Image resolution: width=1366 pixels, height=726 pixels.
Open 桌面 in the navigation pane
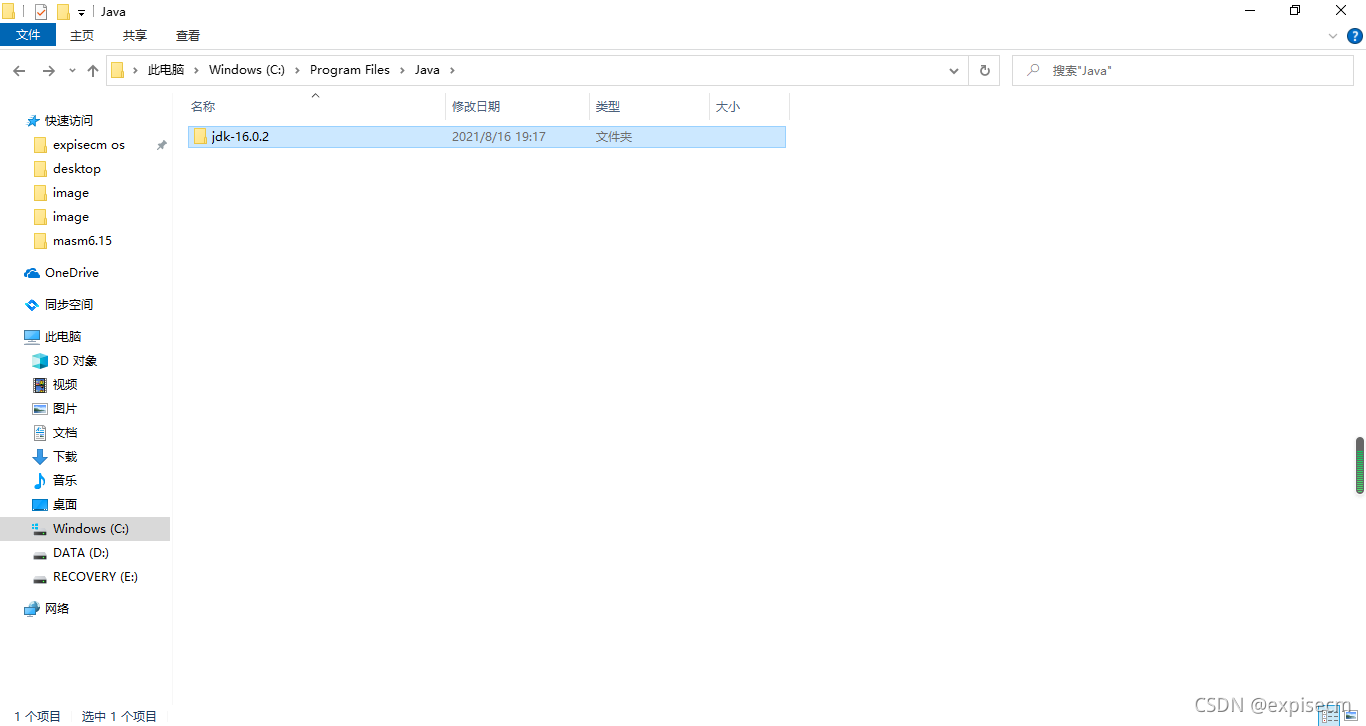[x=65, y=505]
